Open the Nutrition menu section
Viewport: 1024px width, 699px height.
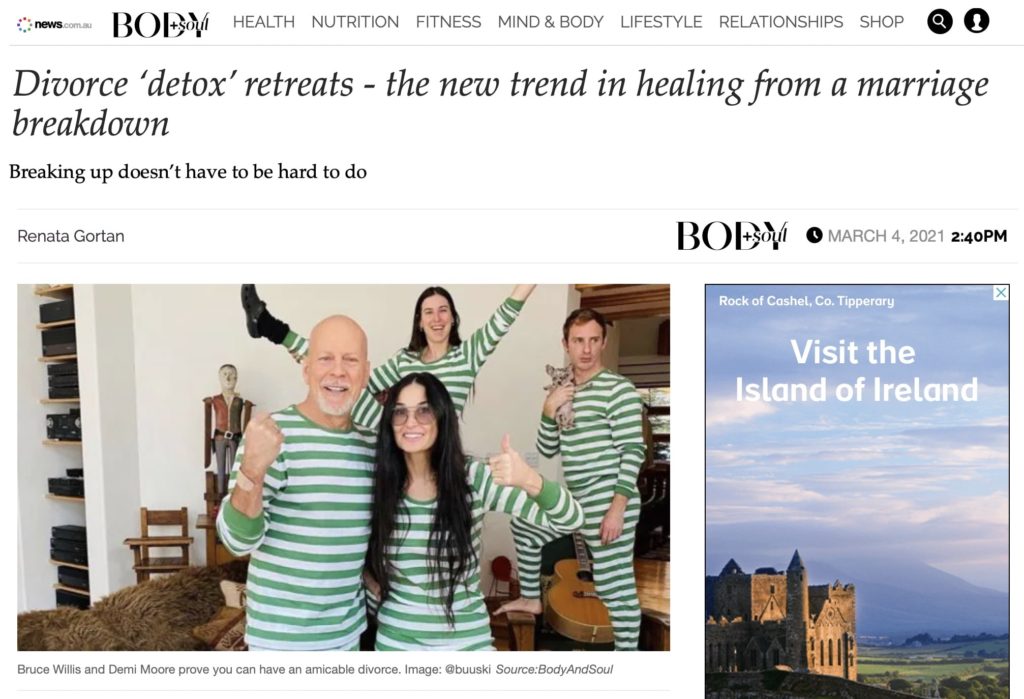click(355, 22)
